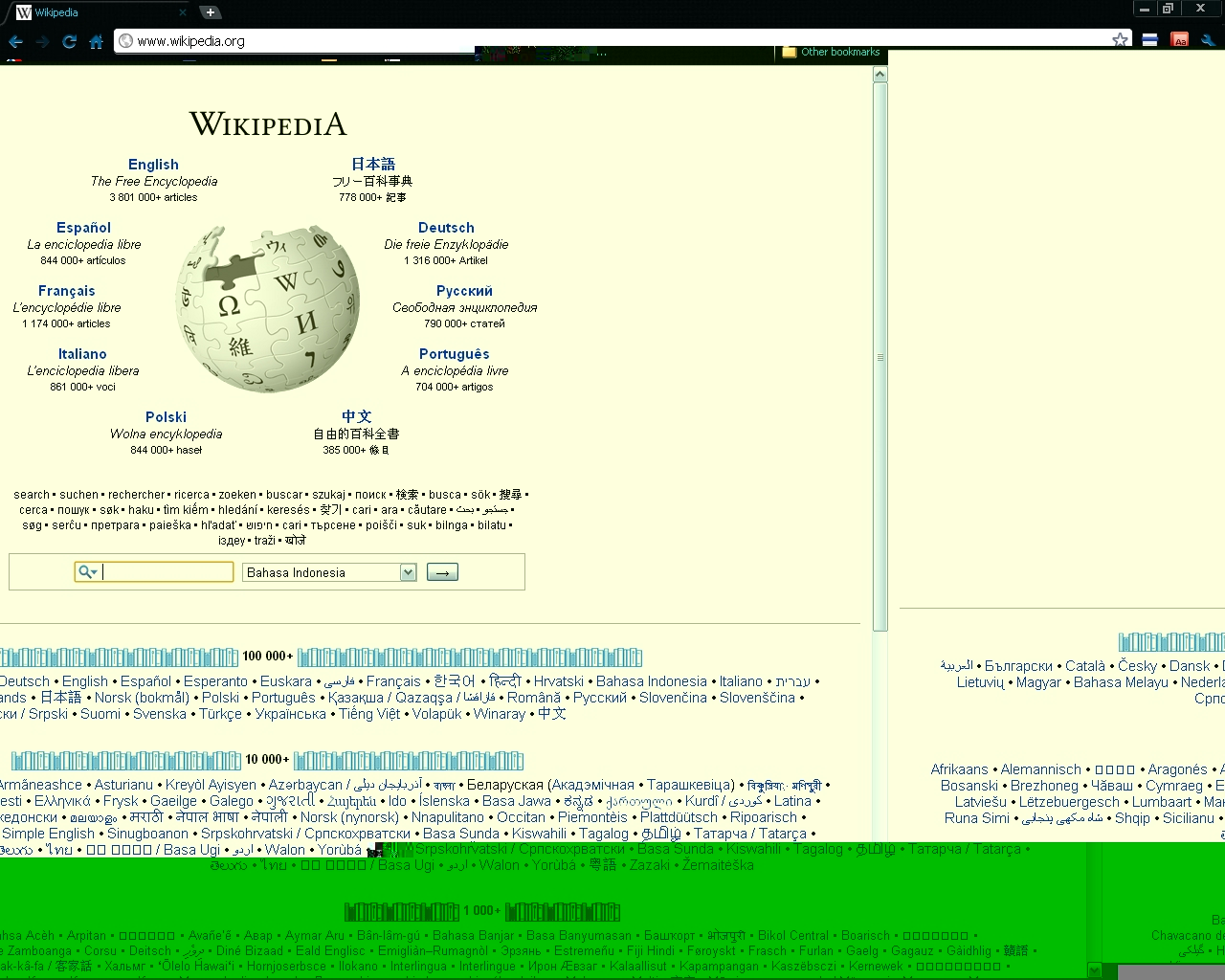The width and height of the screenshot is (1225, 980).
Task: Click the vertical scrollbar thumb
Action: pos(880,357)
